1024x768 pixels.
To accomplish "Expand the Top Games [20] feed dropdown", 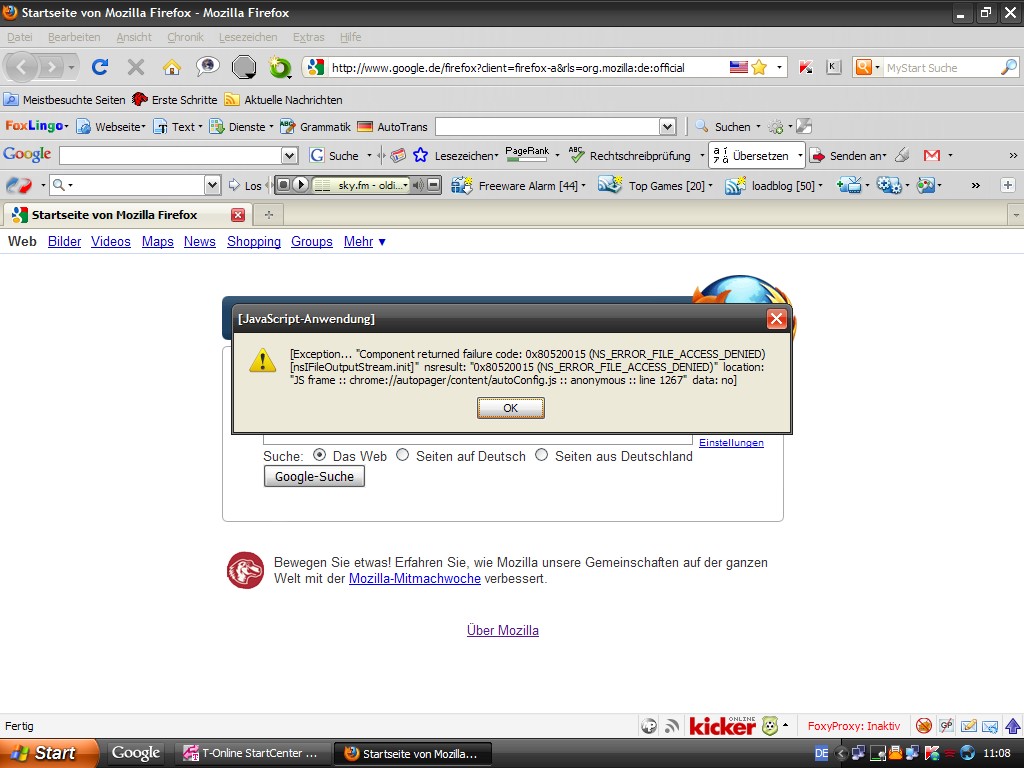I will (710, 186).
